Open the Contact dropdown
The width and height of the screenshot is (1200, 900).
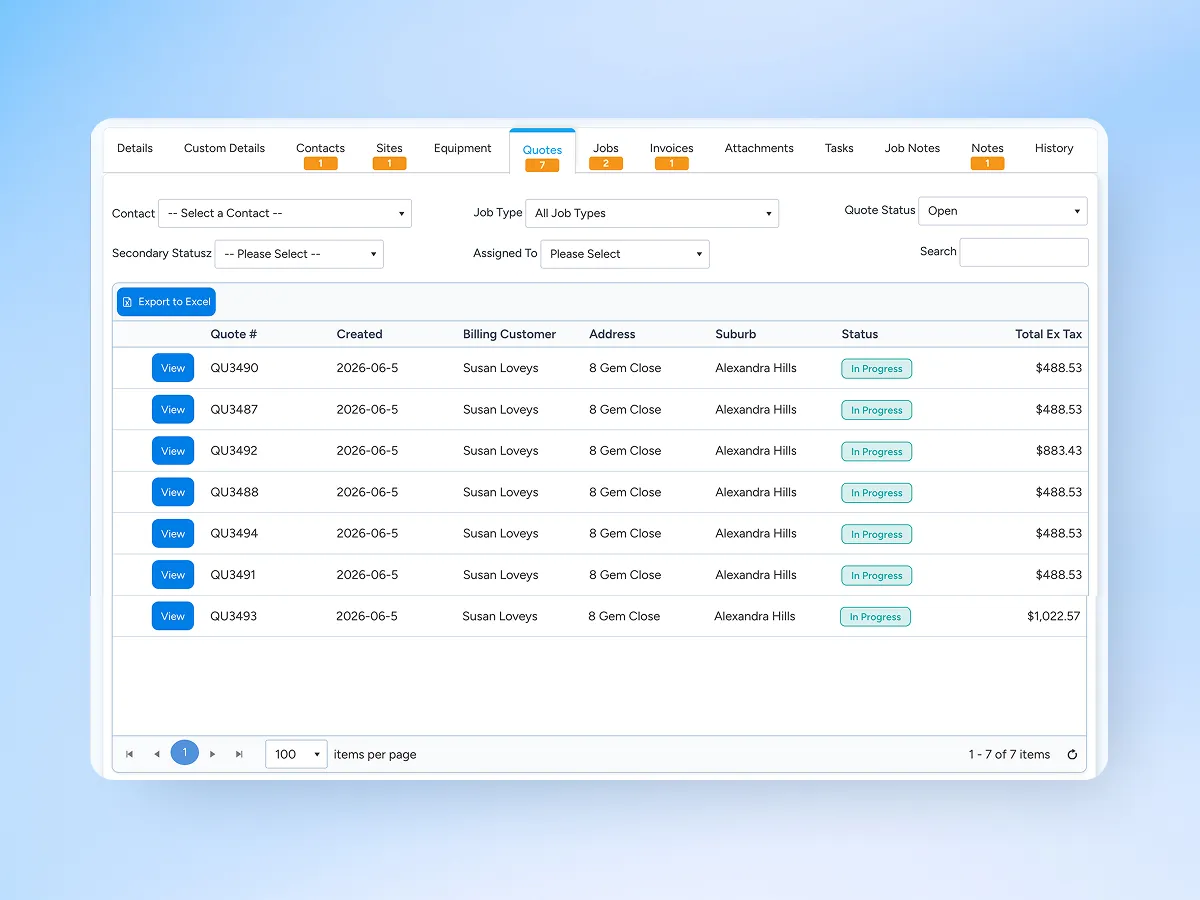point(285,213)
